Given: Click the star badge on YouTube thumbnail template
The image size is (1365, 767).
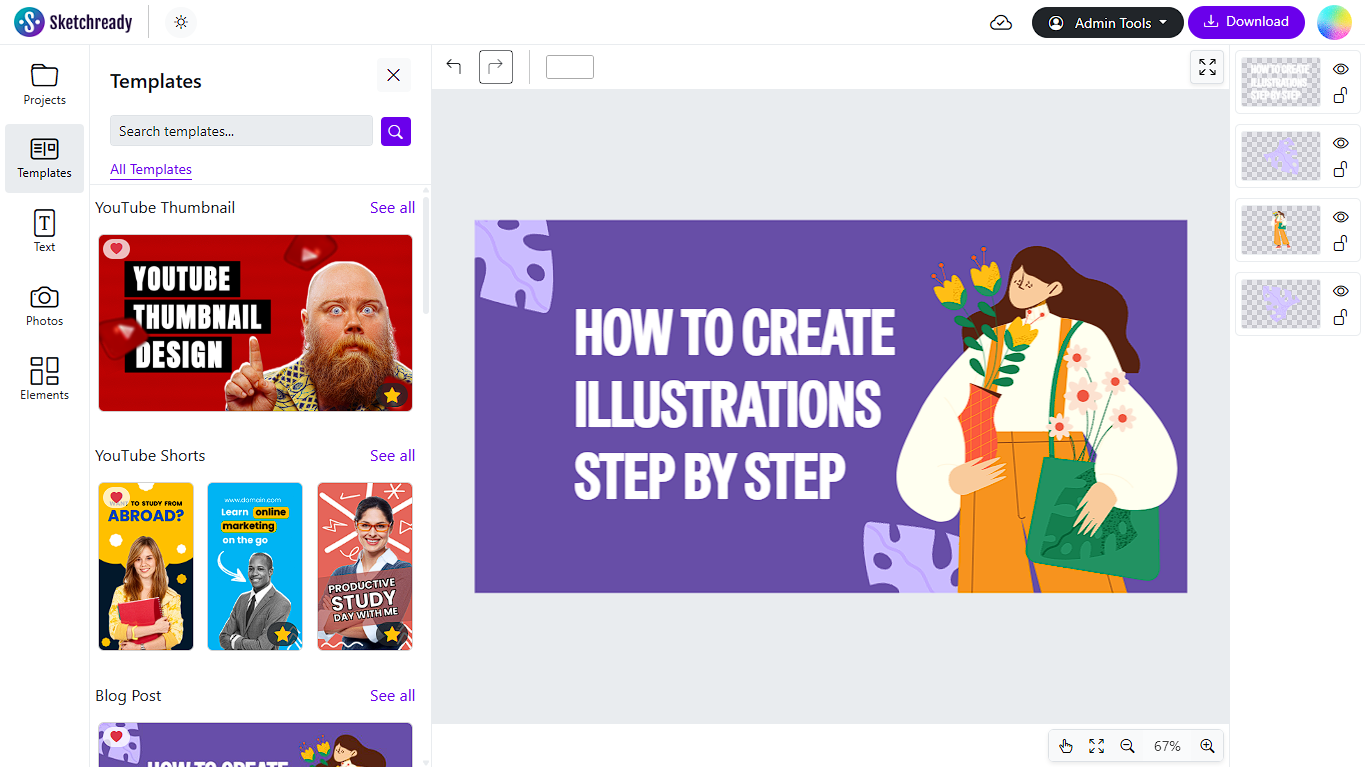Looking at the screenshot, I should click(392, 395).
